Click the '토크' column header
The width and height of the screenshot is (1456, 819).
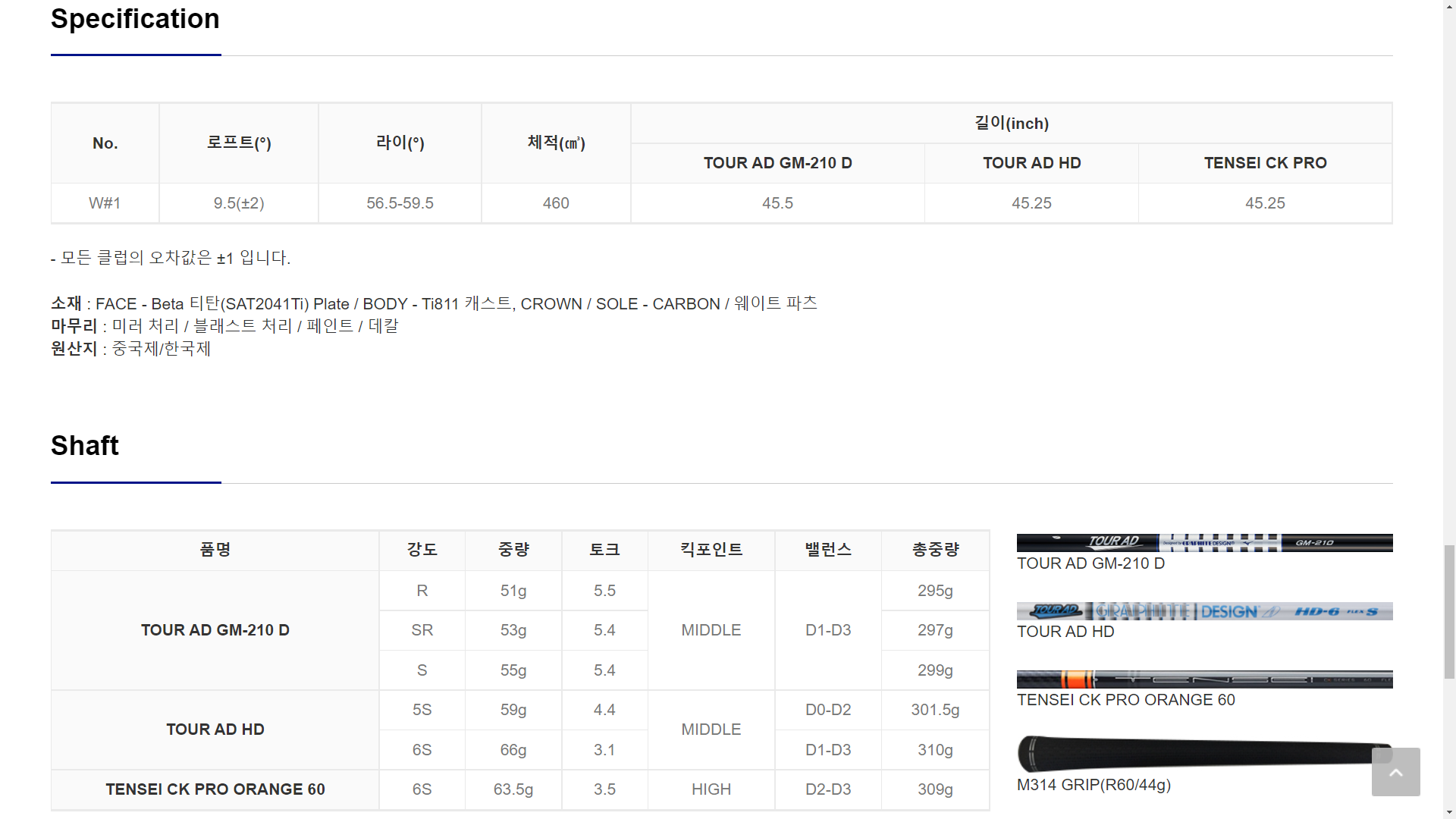[605, 551]
